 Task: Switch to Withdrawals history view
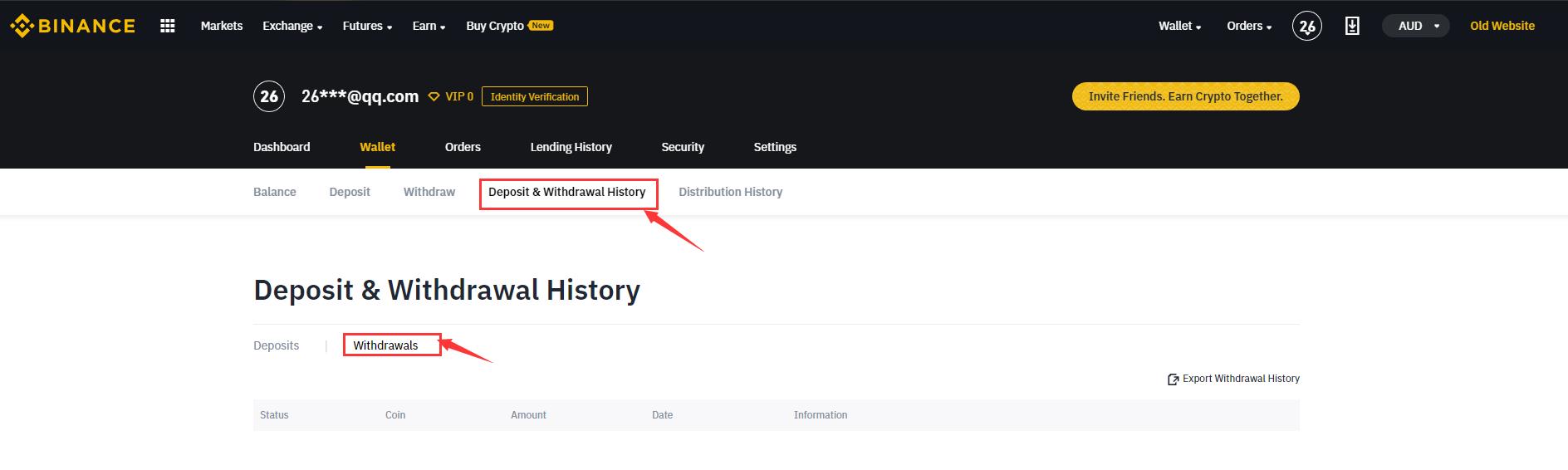click(x=386, y=345)
